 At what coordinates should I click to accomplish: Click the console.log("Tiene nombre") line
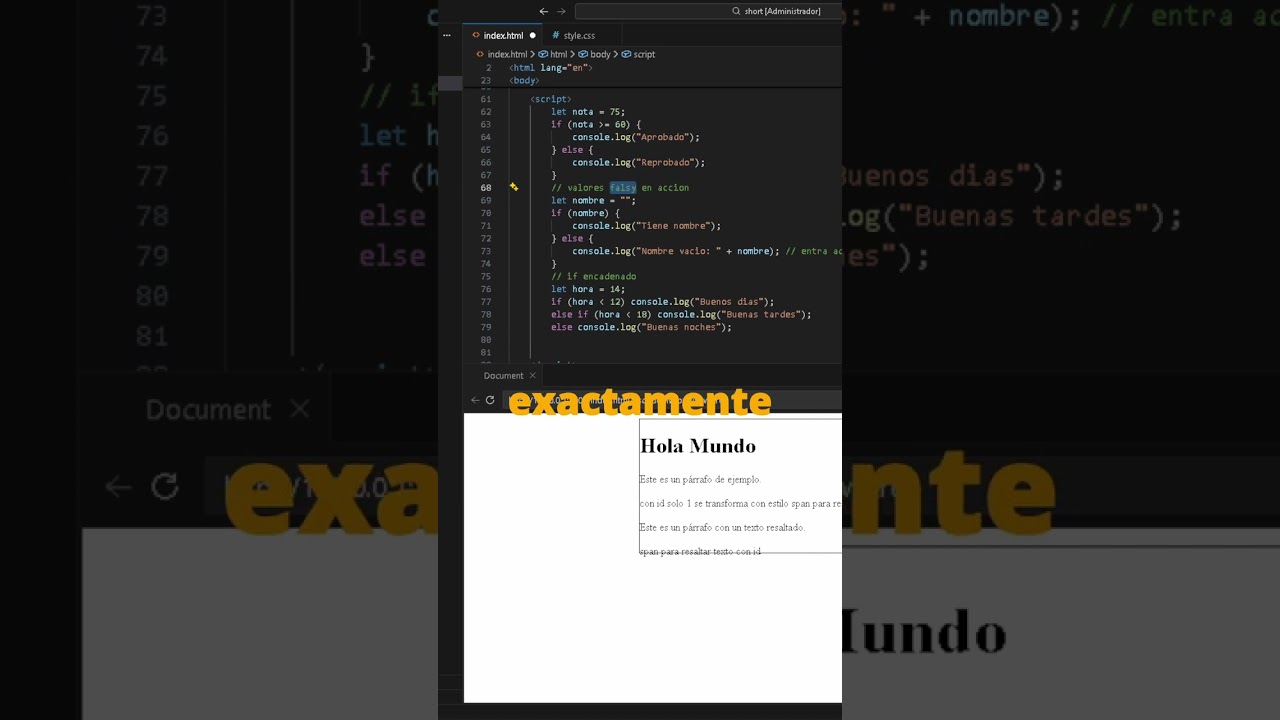[646, 226]
